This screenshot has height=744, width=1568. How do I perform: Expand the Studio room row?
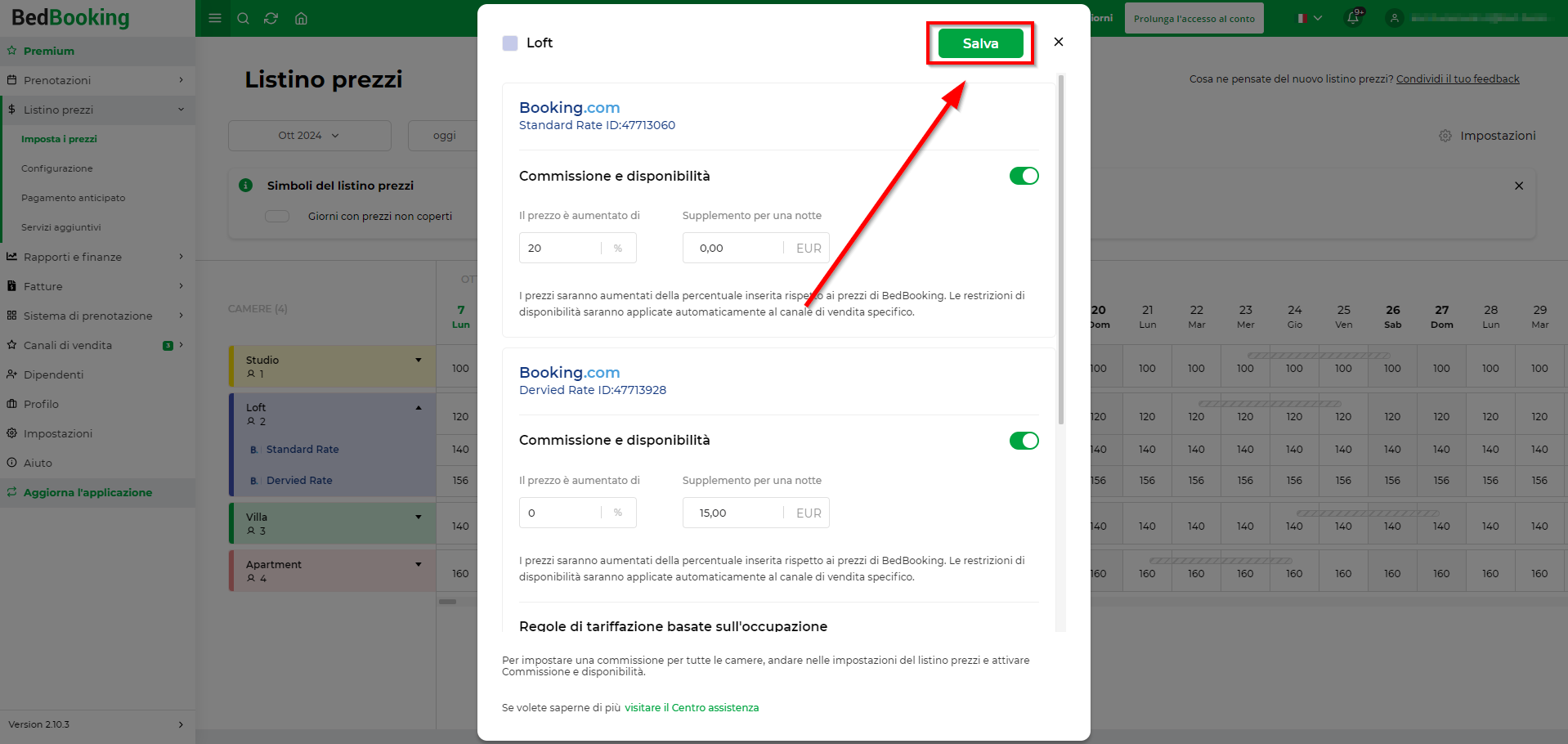pyautogui.click(x=418, y=360)
